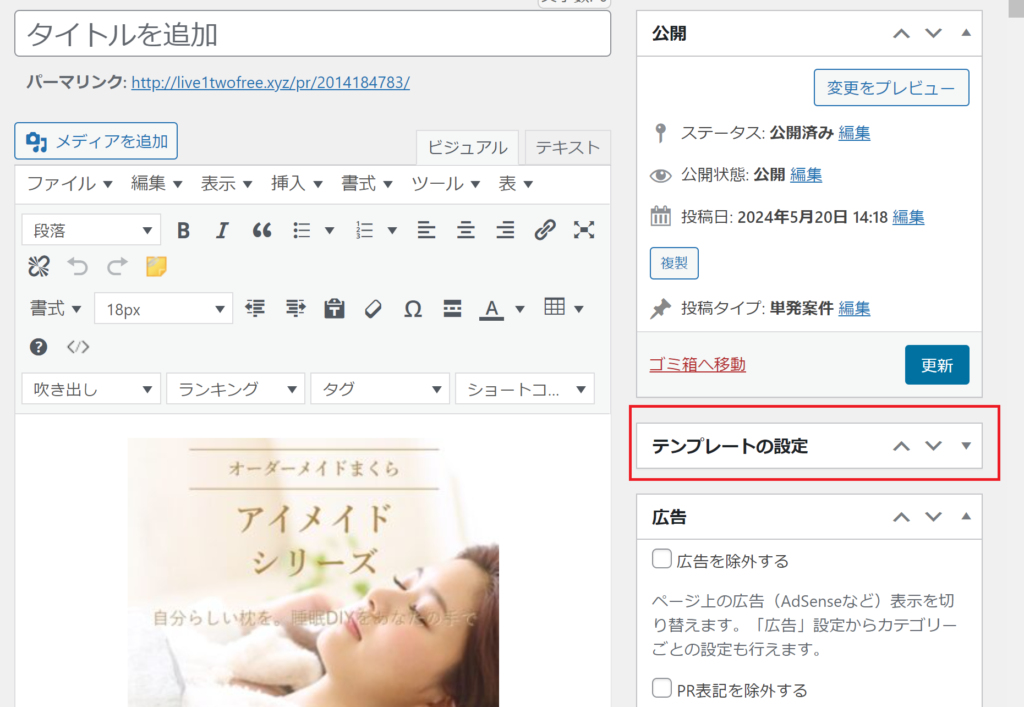Undo the last edit
Screen dimensions: 1024x707
78,266
